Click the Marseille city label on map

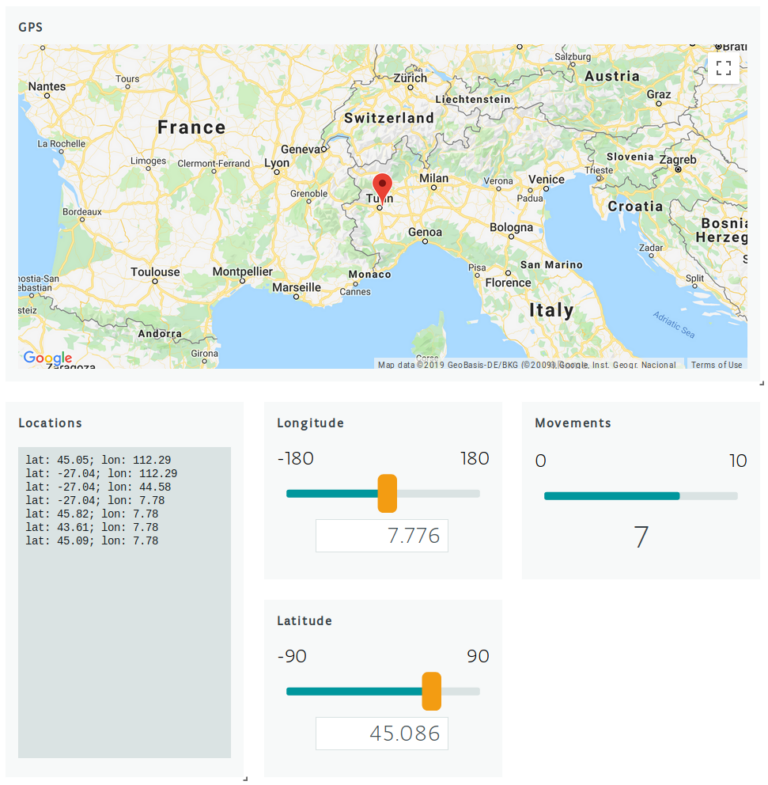click(296, 287)
